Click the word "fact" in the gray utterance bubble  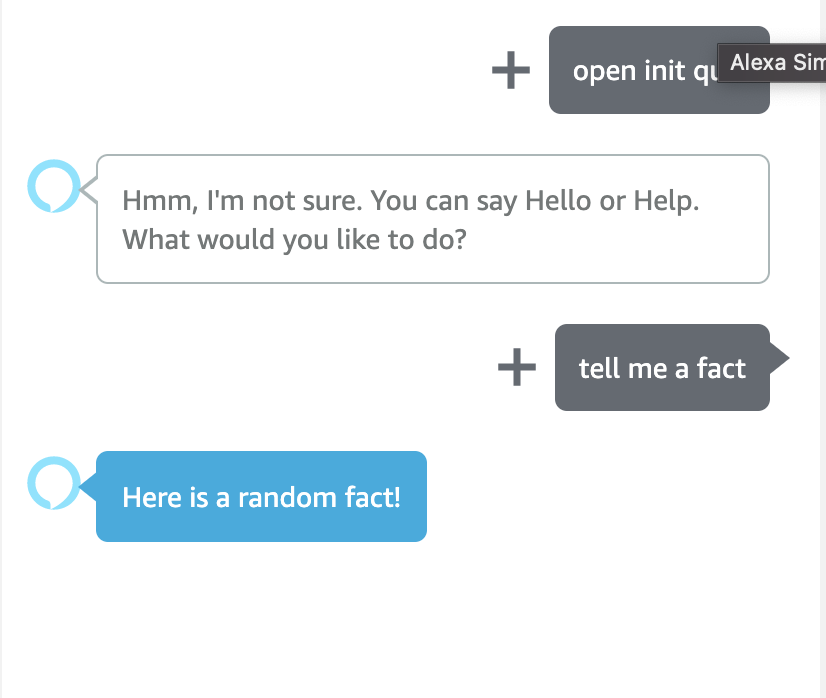click(x=721, y=368)
